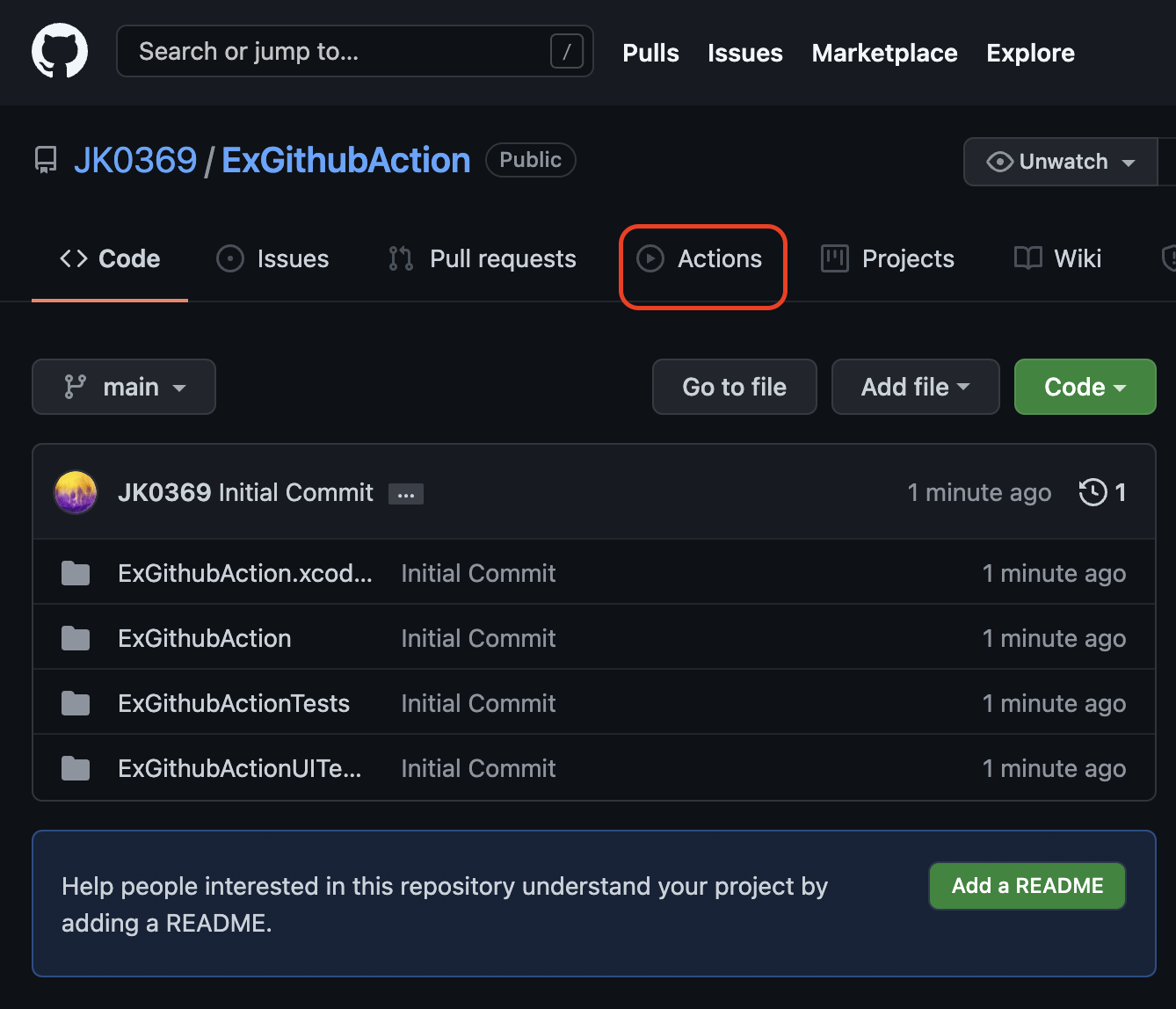Screen dimensions: 1176x1009
Task: Click the repository icon beside JK0369
Action: [x=46, y=160]
